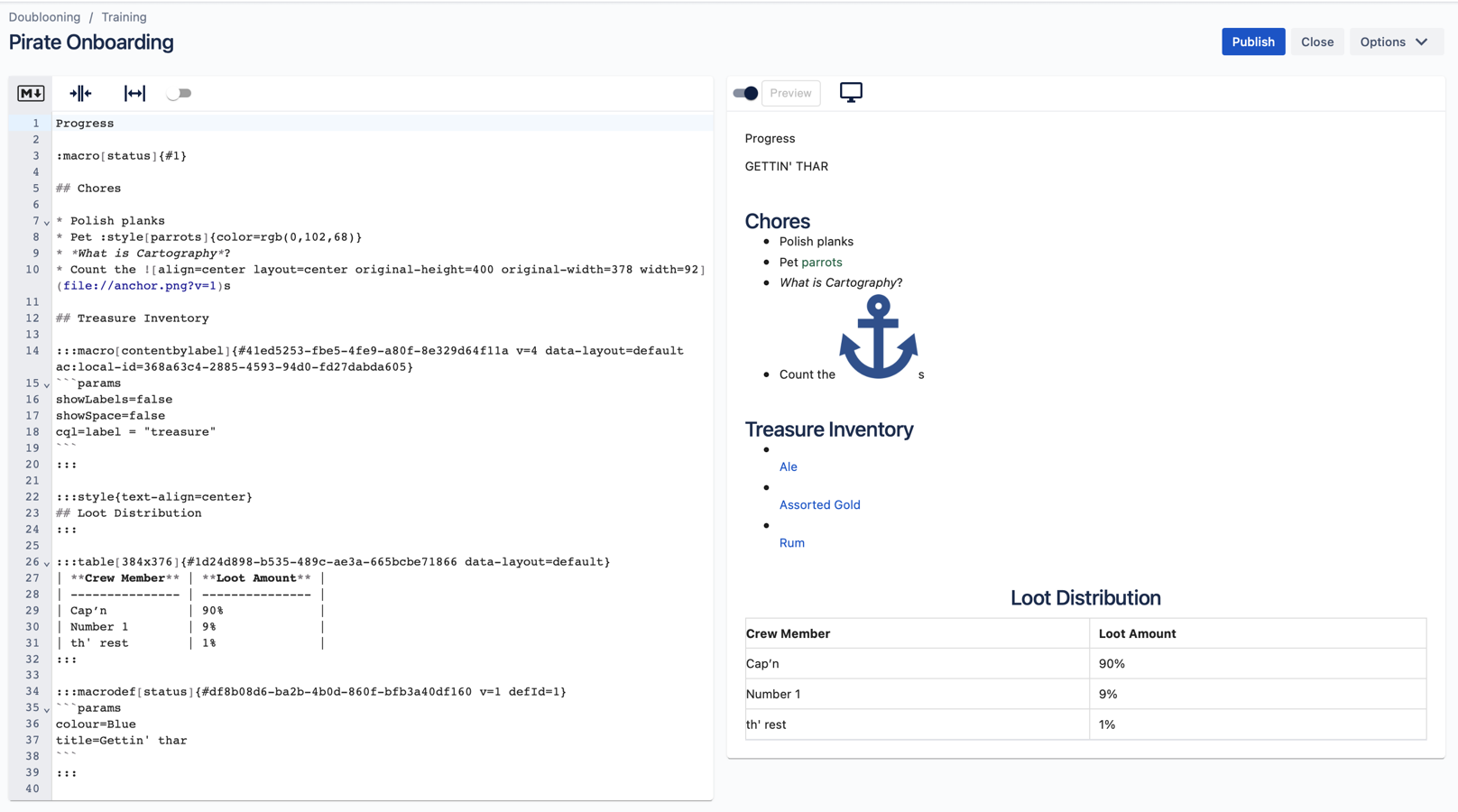Viewport: 1458px width, 812px height.
Task: Collapse the fold arrow at line 7
Action: 47,222
